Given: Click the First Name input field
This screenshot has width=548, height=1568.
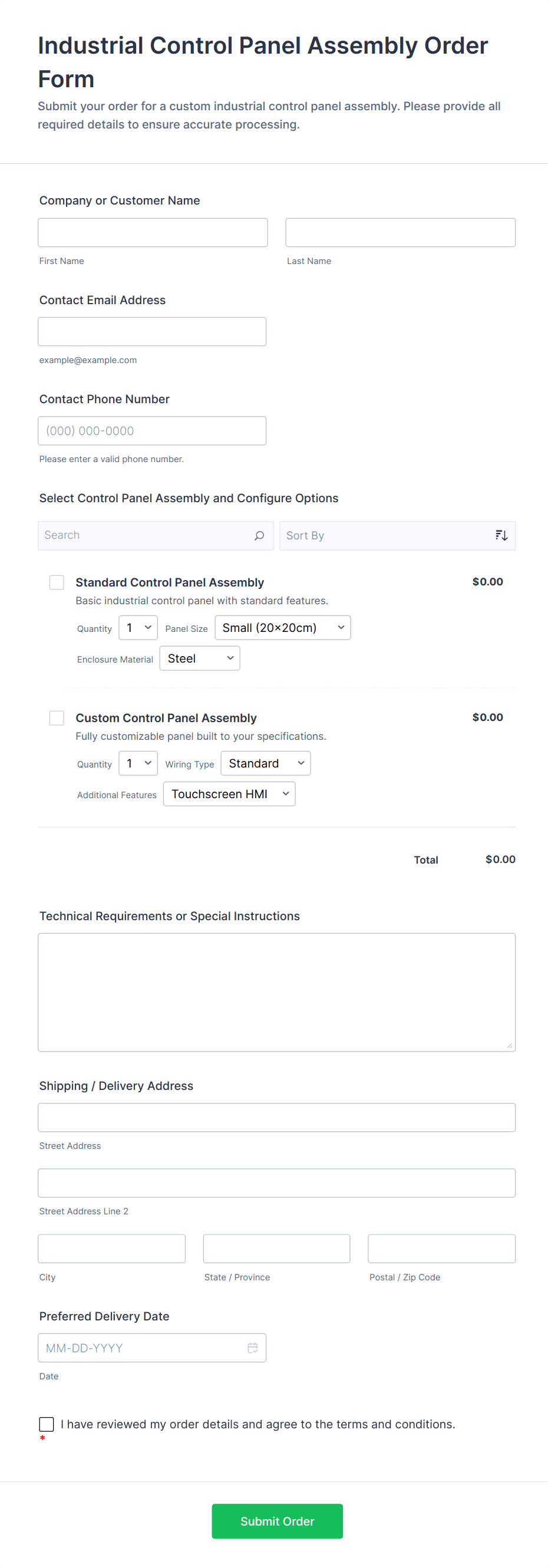Looking at the screenshot, I should pyautogui.click(x=152, y=232).
